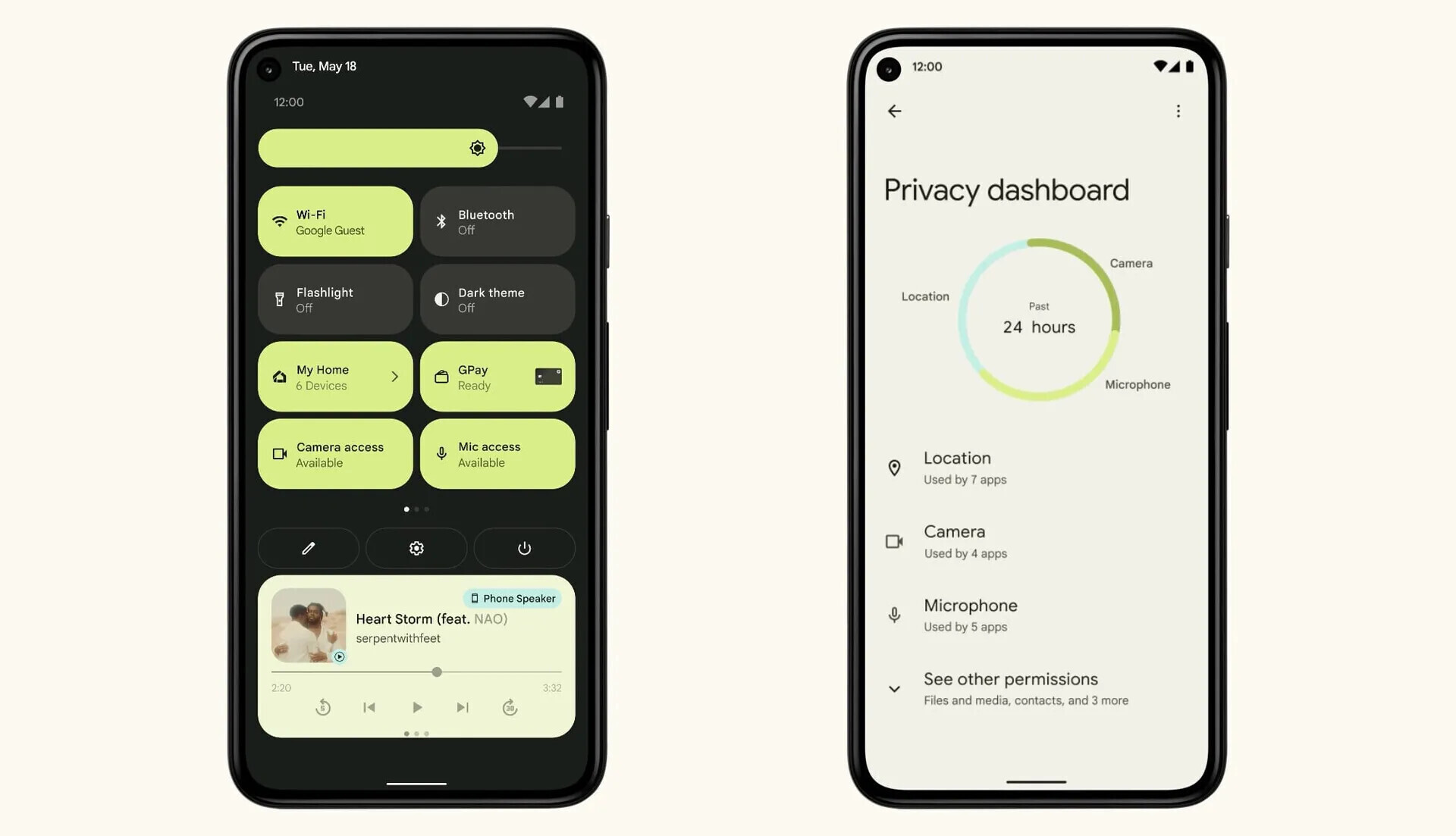Screen dimensions: 1456x836
Task: Navigate back from Privacy dashboard
Action: [894, 110]
